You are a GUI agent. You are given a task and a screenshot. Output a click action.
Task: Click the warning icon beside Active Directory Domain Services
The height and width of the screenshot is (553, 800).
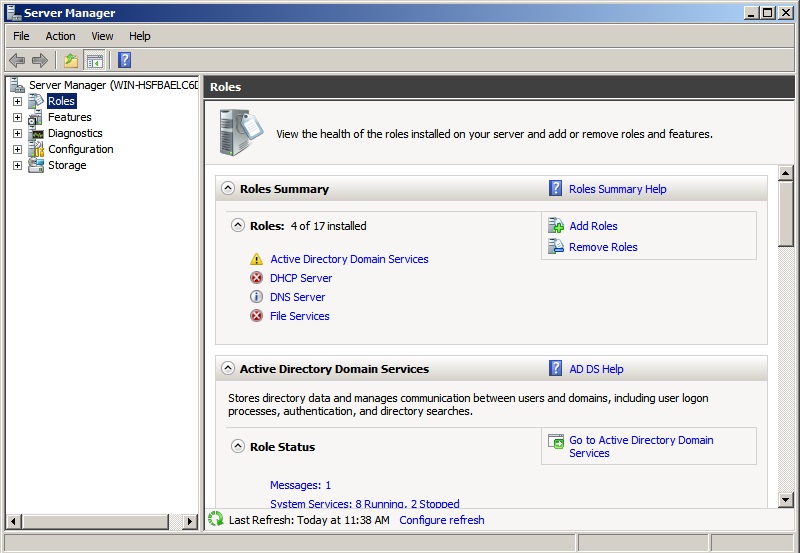(x=256, y=259)
